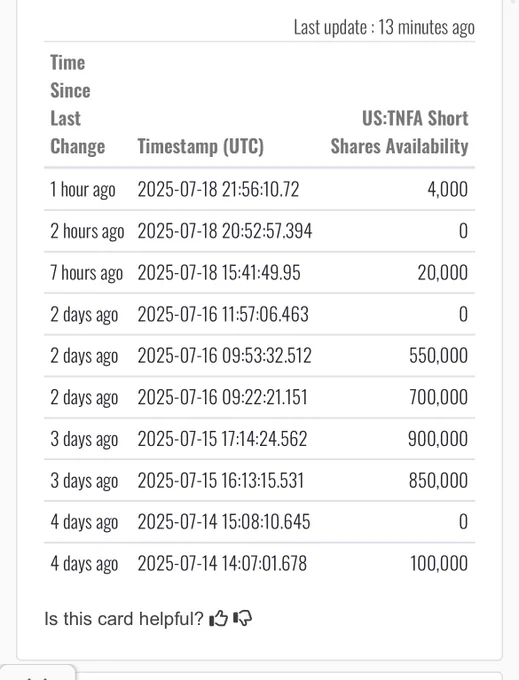Select the Timestamp (UTC) column header
Viewport: 519px width, 680px height.
pos(200,146)
